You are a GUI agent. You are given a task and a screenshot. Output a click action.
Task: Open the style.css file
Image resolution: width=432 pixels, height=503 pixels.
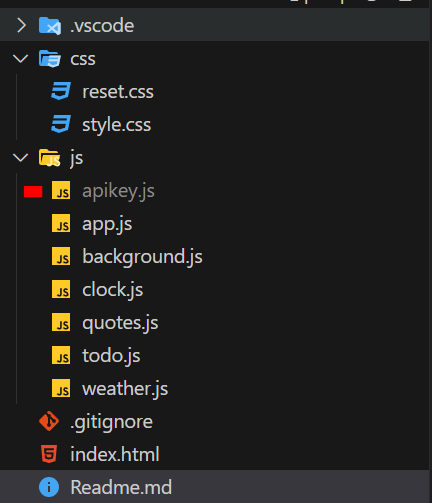coord(117,125)
